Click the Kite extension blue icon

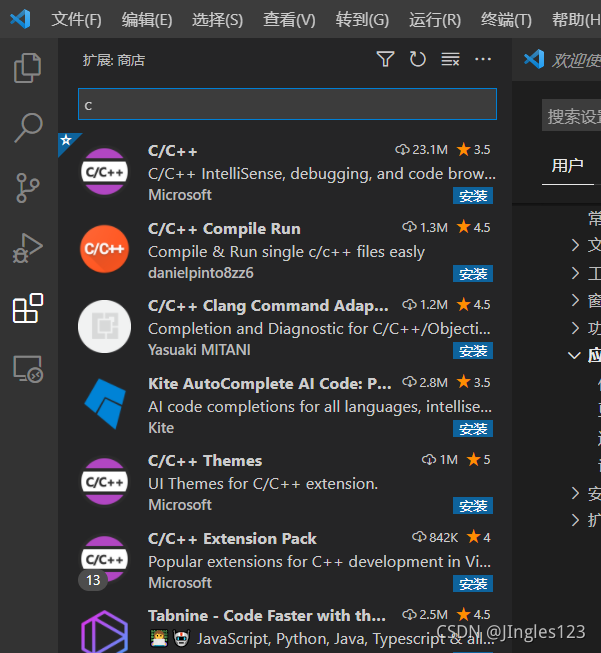point(105,404)
